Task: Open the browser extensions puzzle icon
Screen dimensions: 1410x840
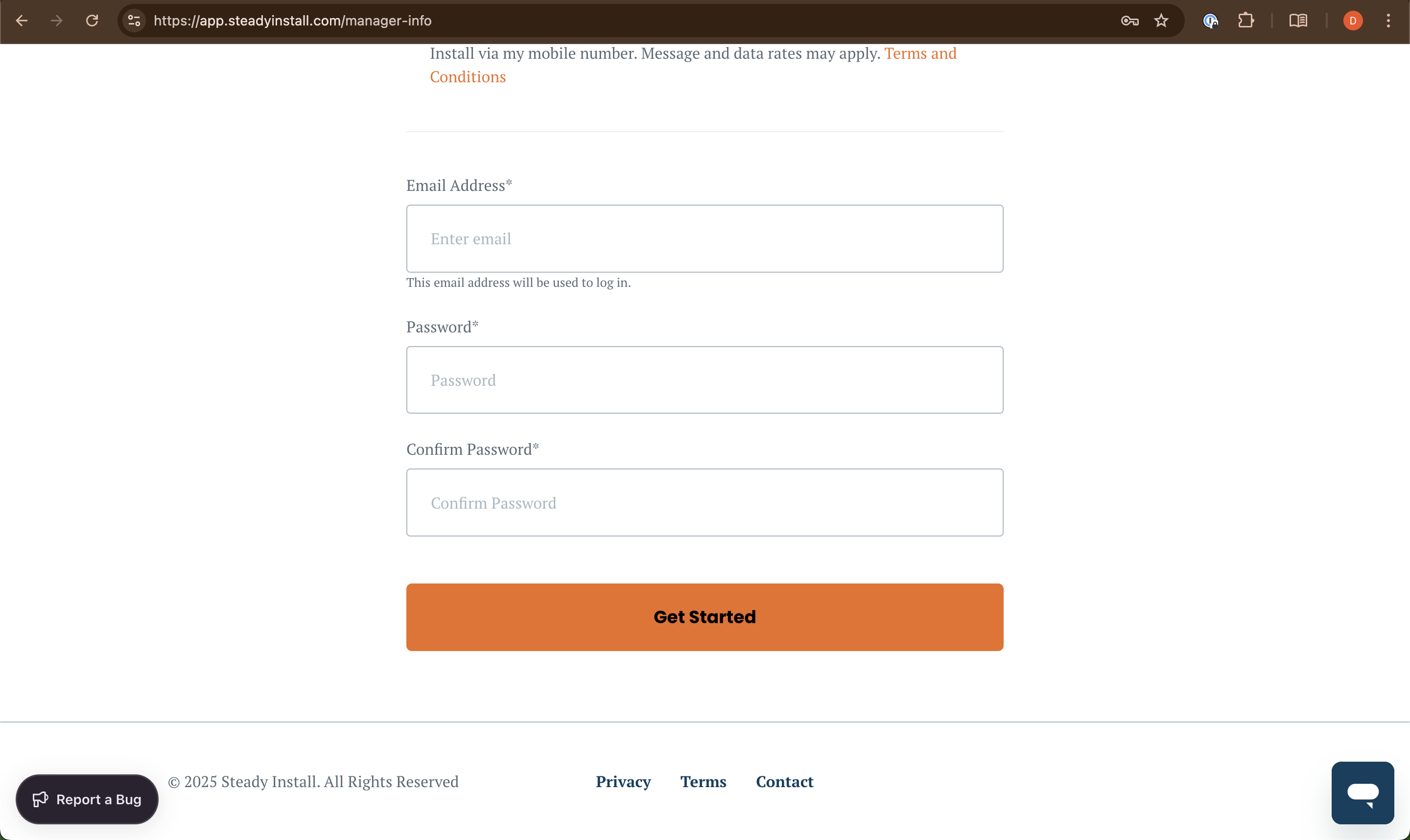Action: tap(1246, 21)
